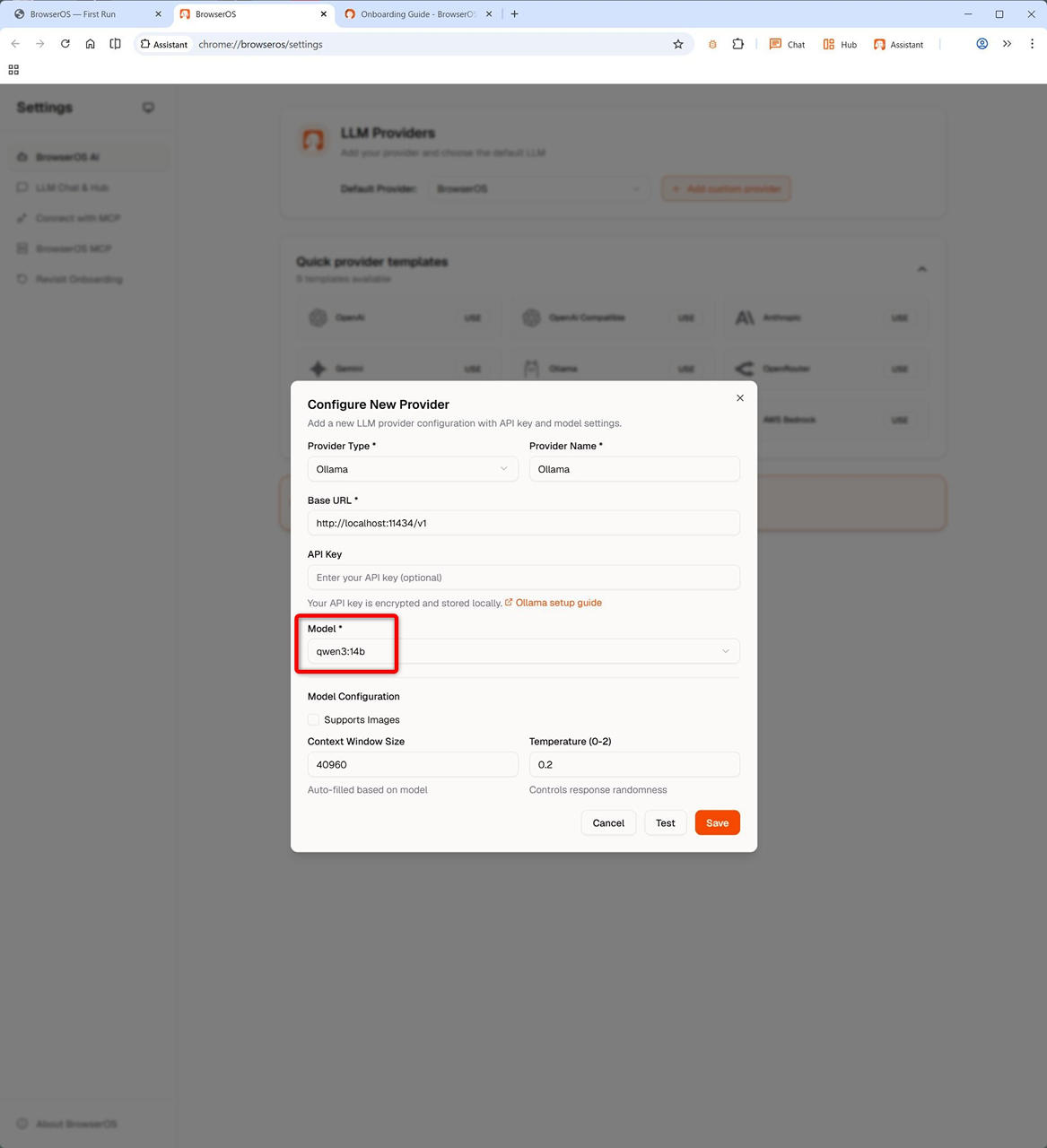Image resolution: width=1047 pixels, height=1148 pixels.
Task: Go to the browser home icon
Action: [x=91, y=44]
